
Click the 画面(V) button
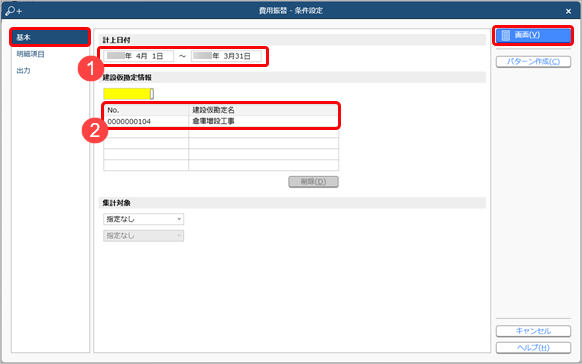(533, 35)
